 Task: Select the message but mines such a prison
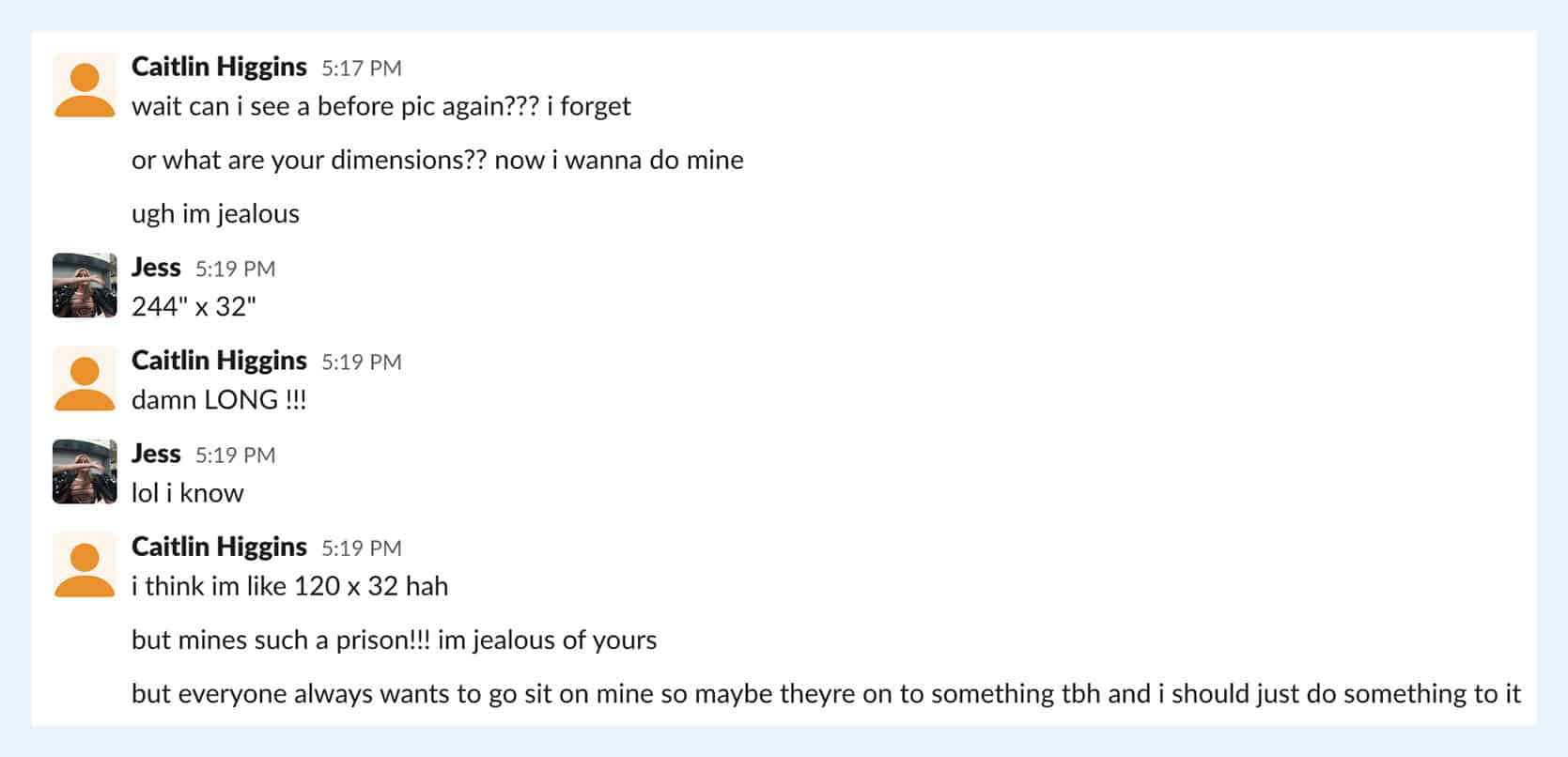click(395, 641)
